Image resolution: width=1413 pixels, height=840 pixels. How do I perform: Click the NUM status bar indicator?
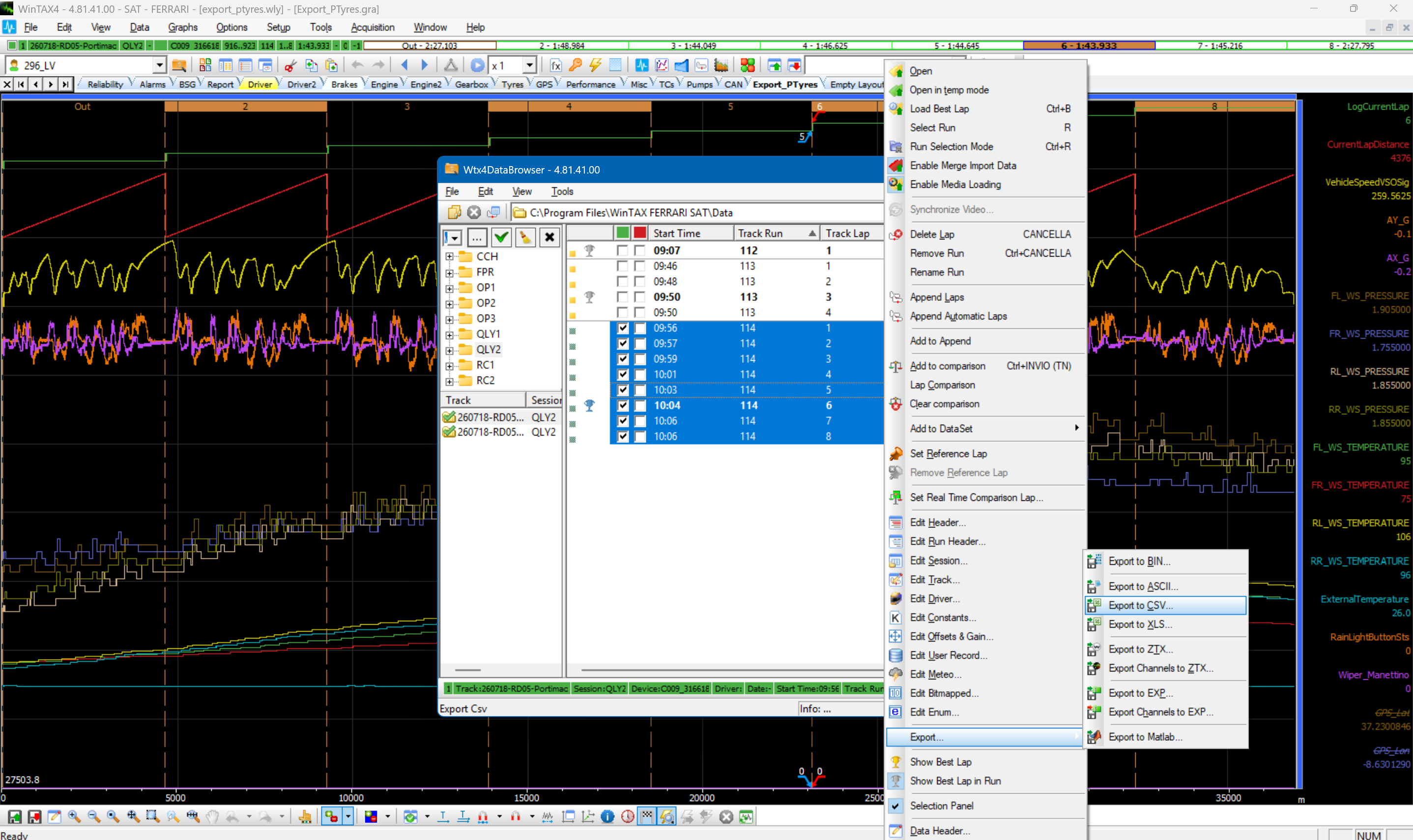pos(1368,835)
